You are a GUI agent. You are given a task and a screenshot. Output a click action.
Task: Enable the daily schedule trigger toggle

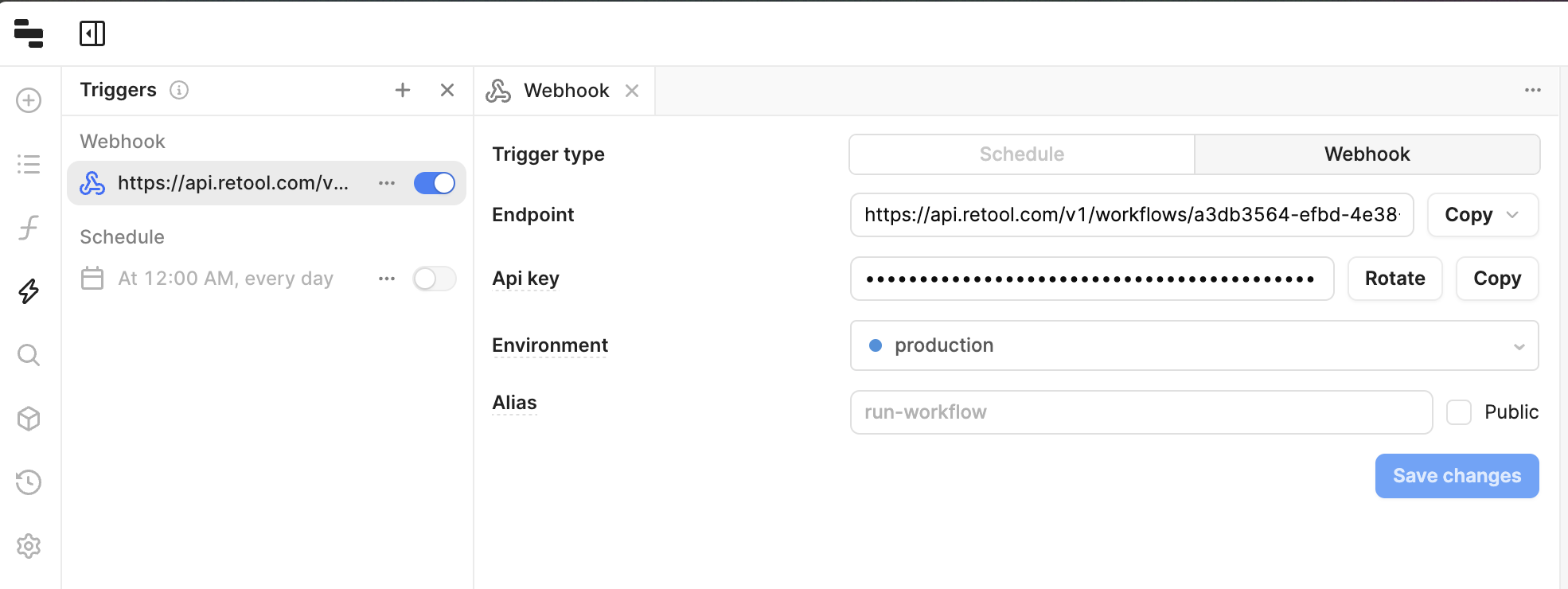[435, 279]
